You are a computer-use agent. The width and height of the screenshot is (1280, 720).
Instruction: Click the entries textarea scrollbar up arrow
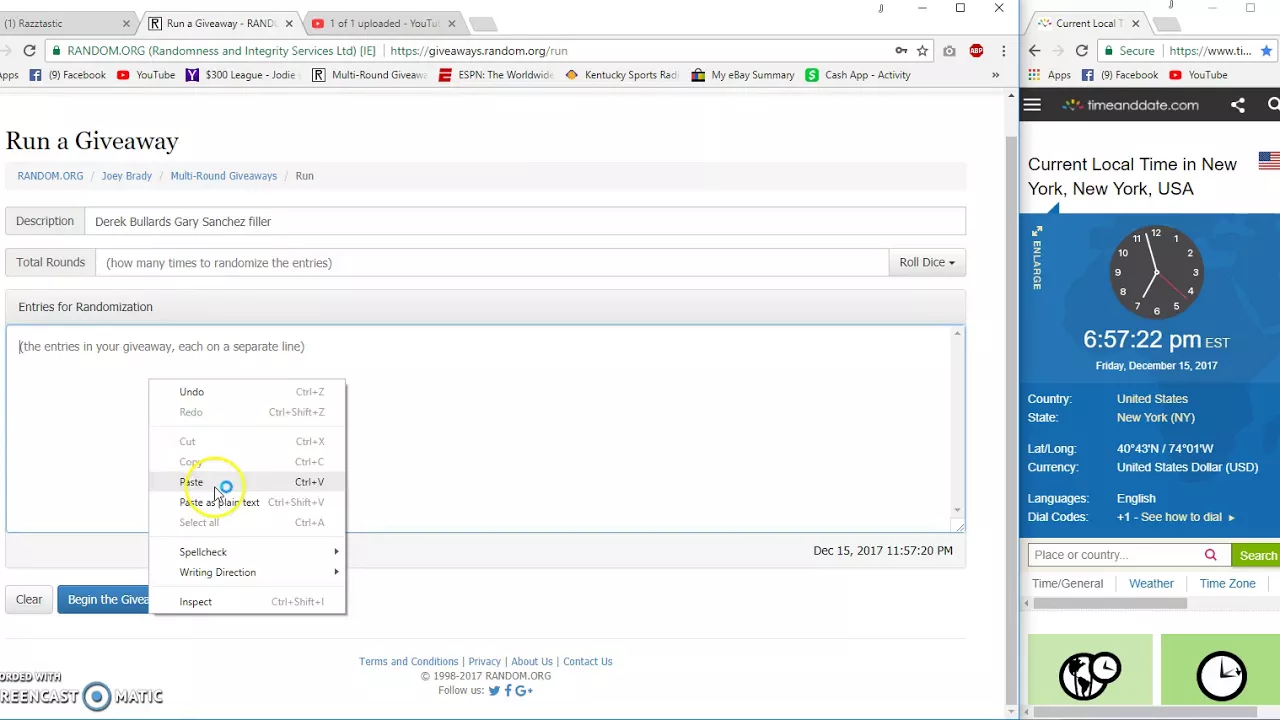point(958,334)
